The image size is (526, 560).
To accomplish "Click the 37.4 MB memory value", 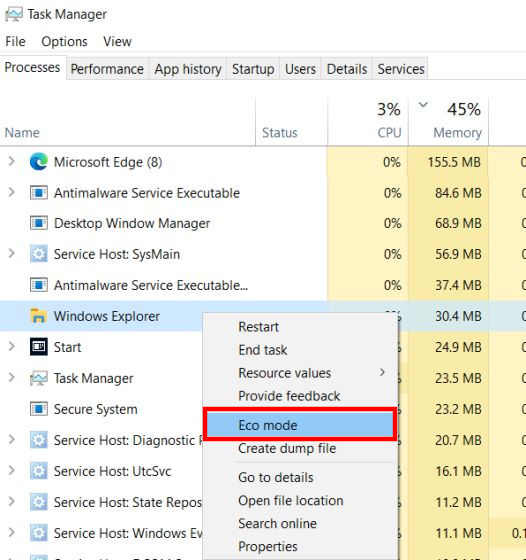I will pyautogui.click(x=458, y=285).
